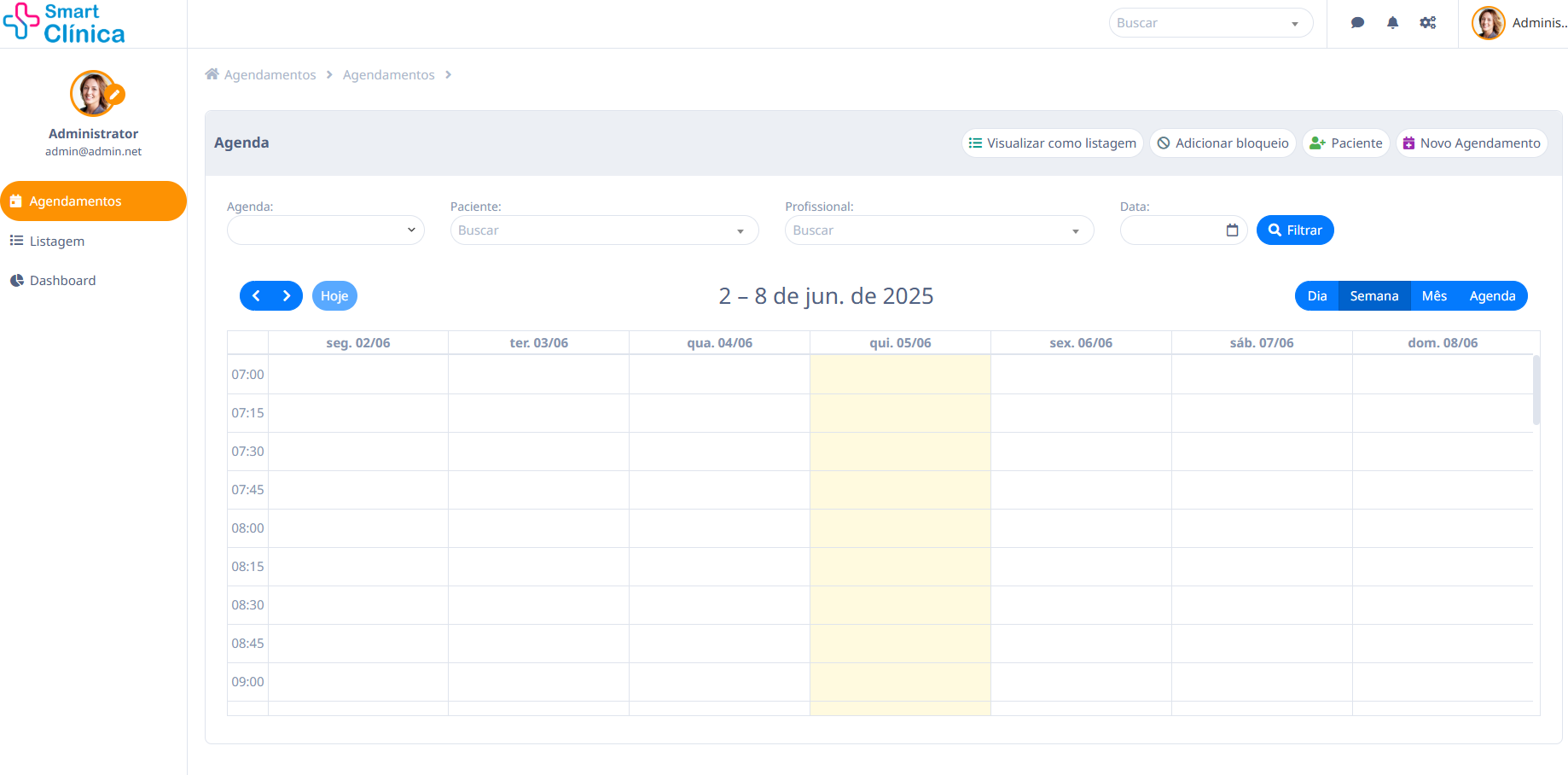Open Listagem in the sidebar
This screenshot has height=775, width=1568.
point(56,242)
